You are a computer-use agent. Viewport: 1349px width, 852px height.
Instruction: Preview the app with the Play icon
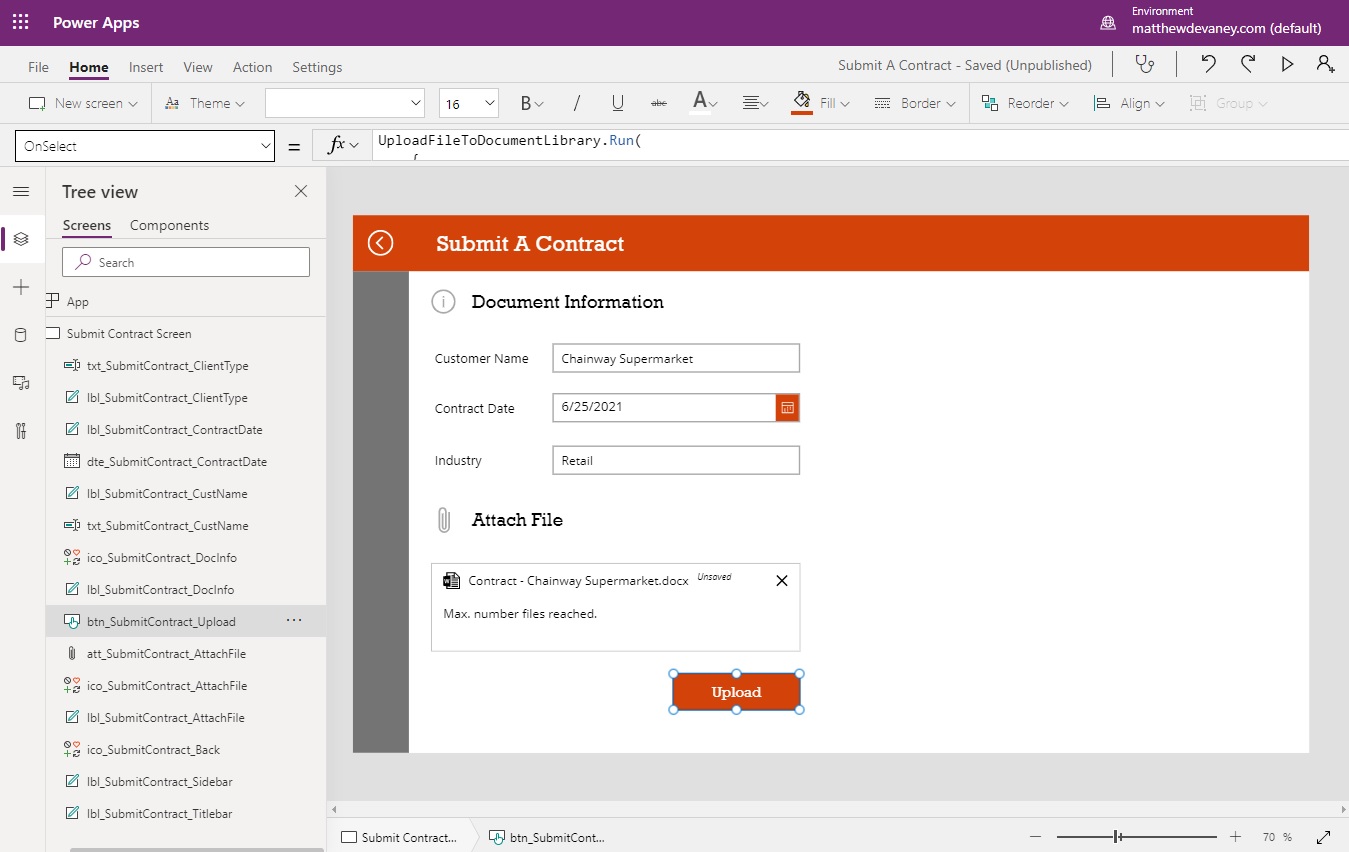click(1287, 63)
